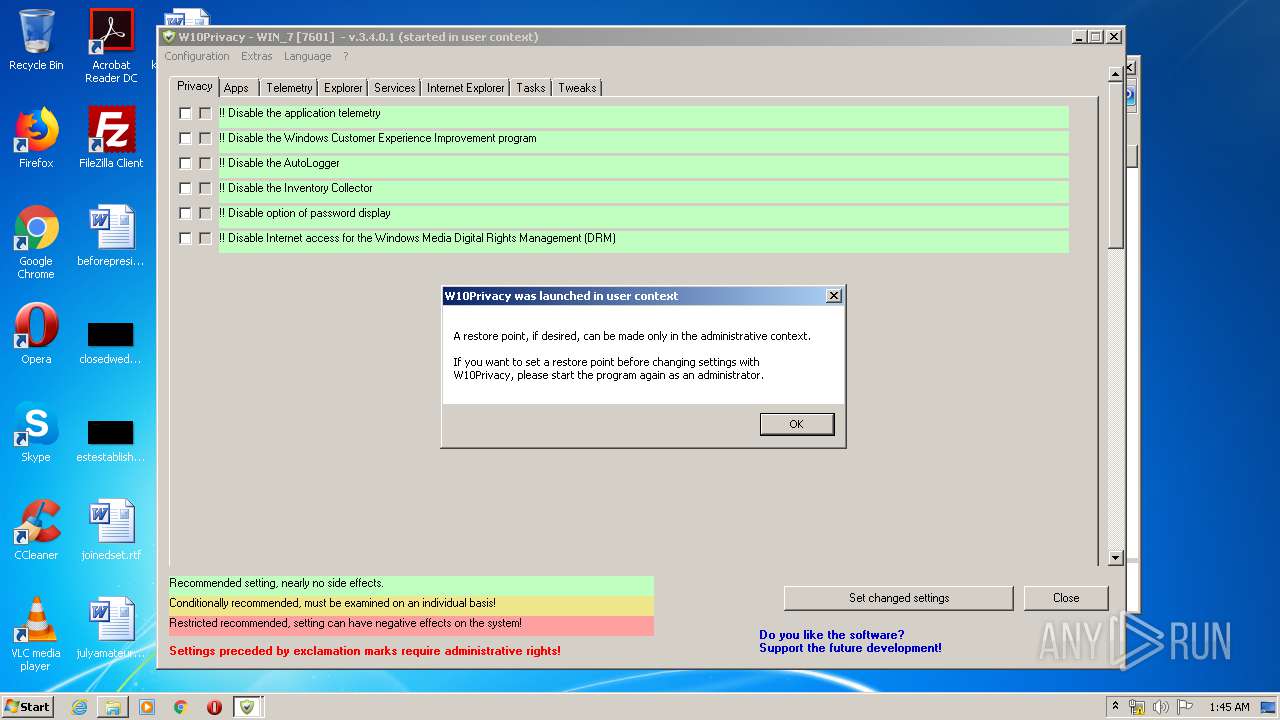
Task: Launch Acrobat Reader DC from desktop
Action: click(111, 46)
